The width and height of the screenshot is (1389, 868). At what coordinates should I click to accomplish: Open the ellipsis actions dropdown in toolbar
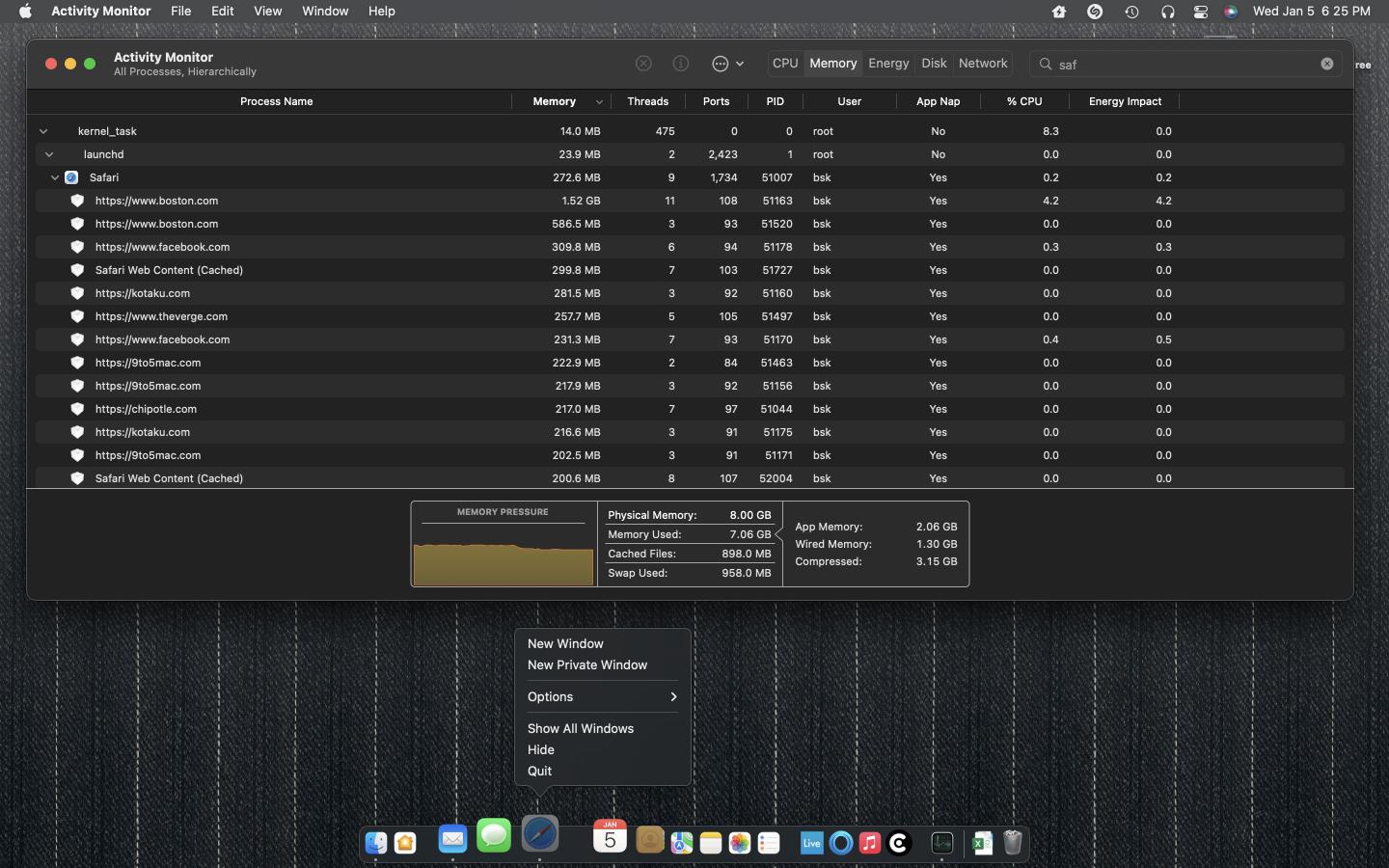(727, 64)
